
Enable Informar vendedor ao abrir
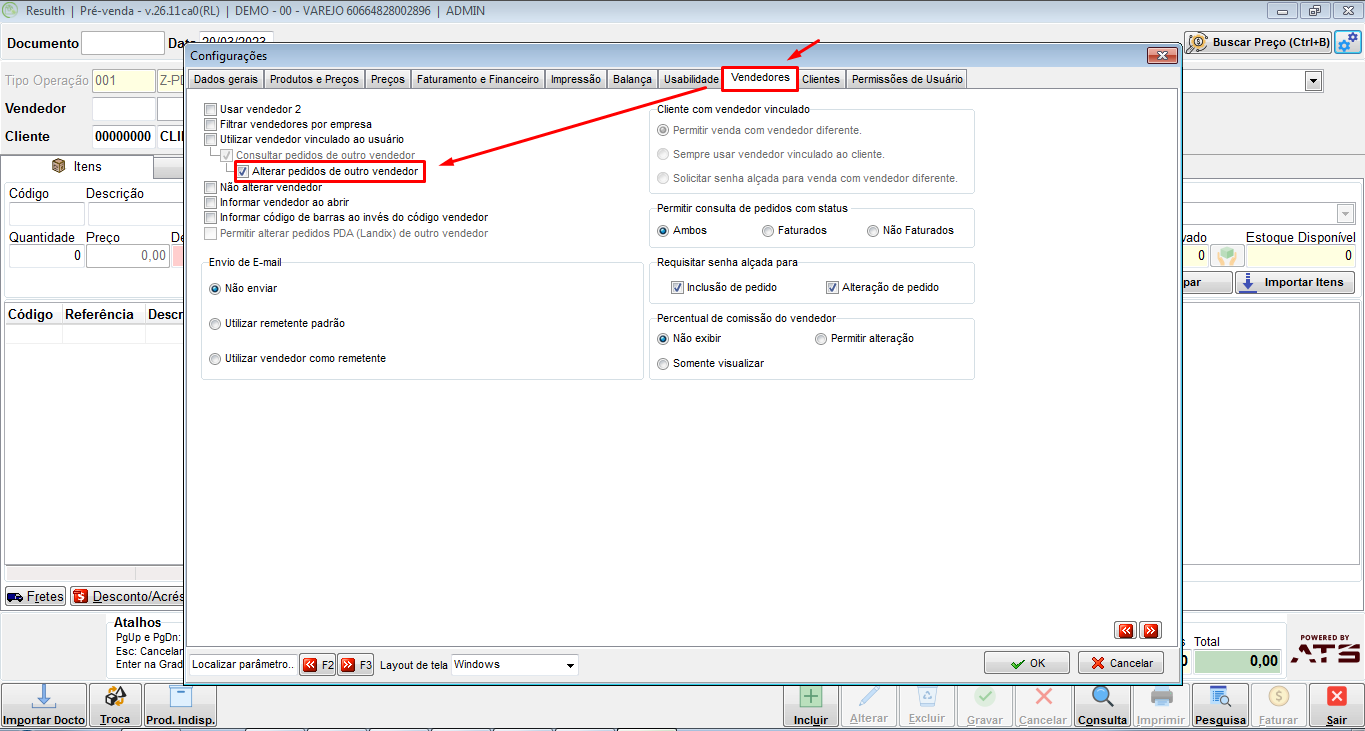click(210, 202)
